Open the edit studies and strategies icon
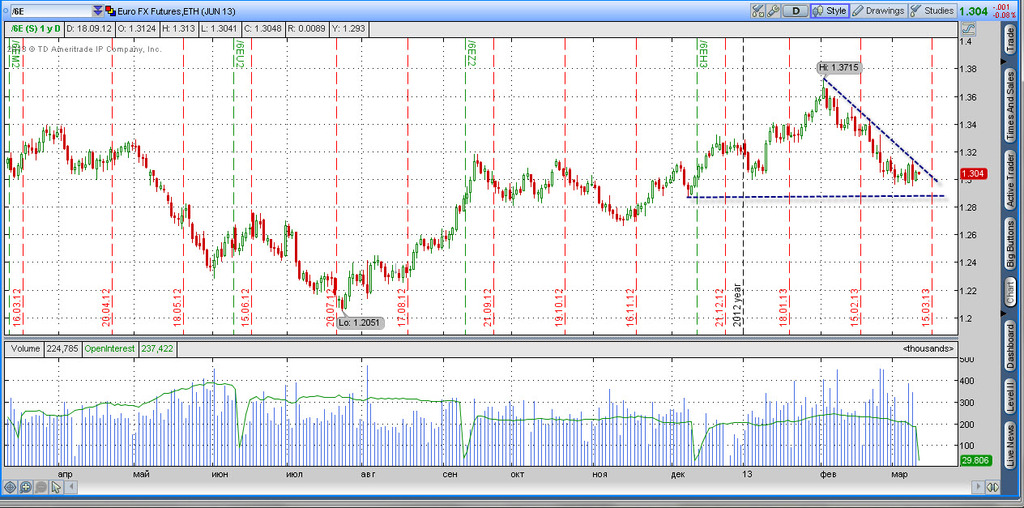This screenshot has height=508, width=1024. [758, 10]
